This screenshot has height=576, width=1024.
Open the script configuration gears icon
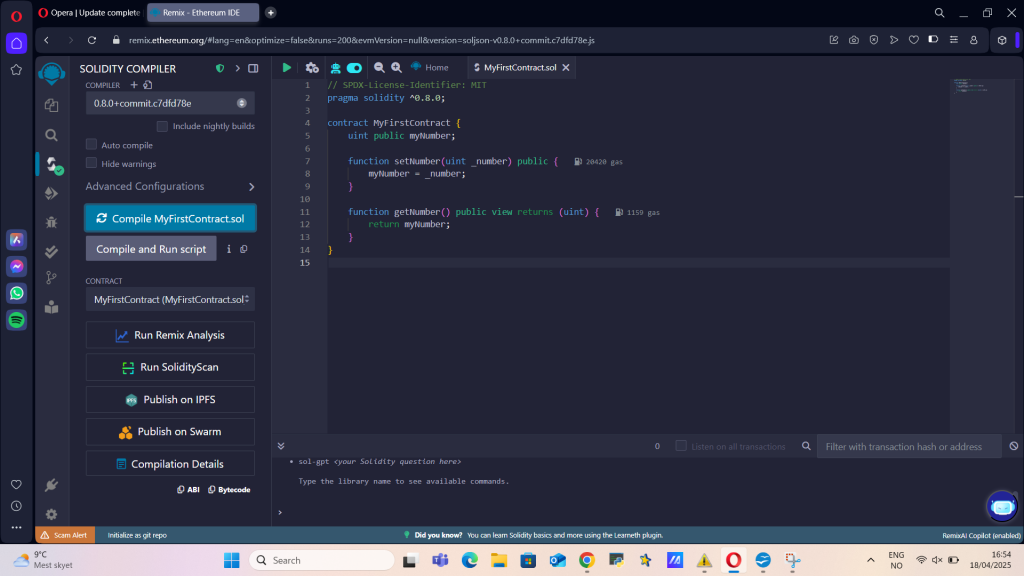[x=312, y=67]
